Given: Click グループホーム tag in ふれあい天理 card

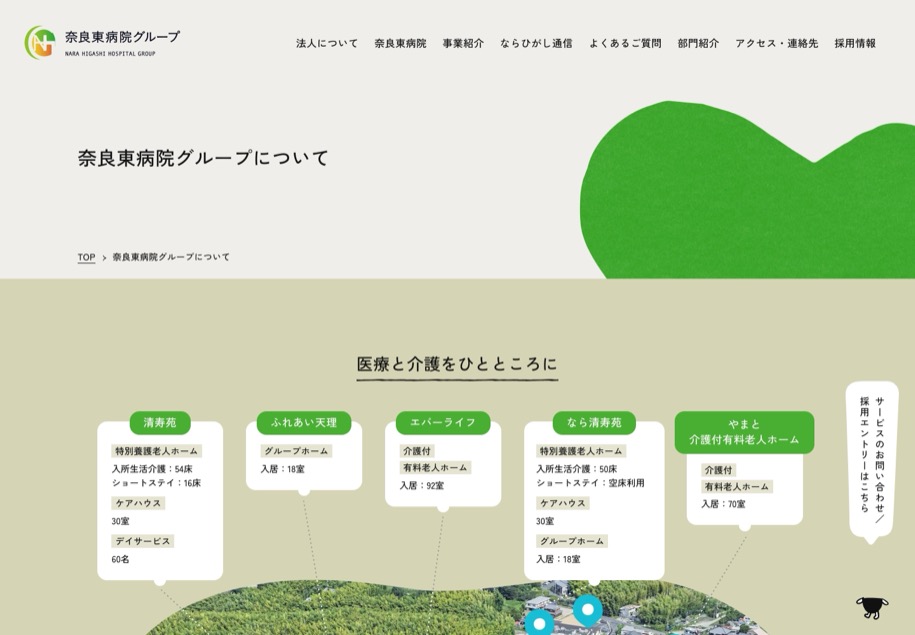Looking at the screenshot, I should [296, 451].
